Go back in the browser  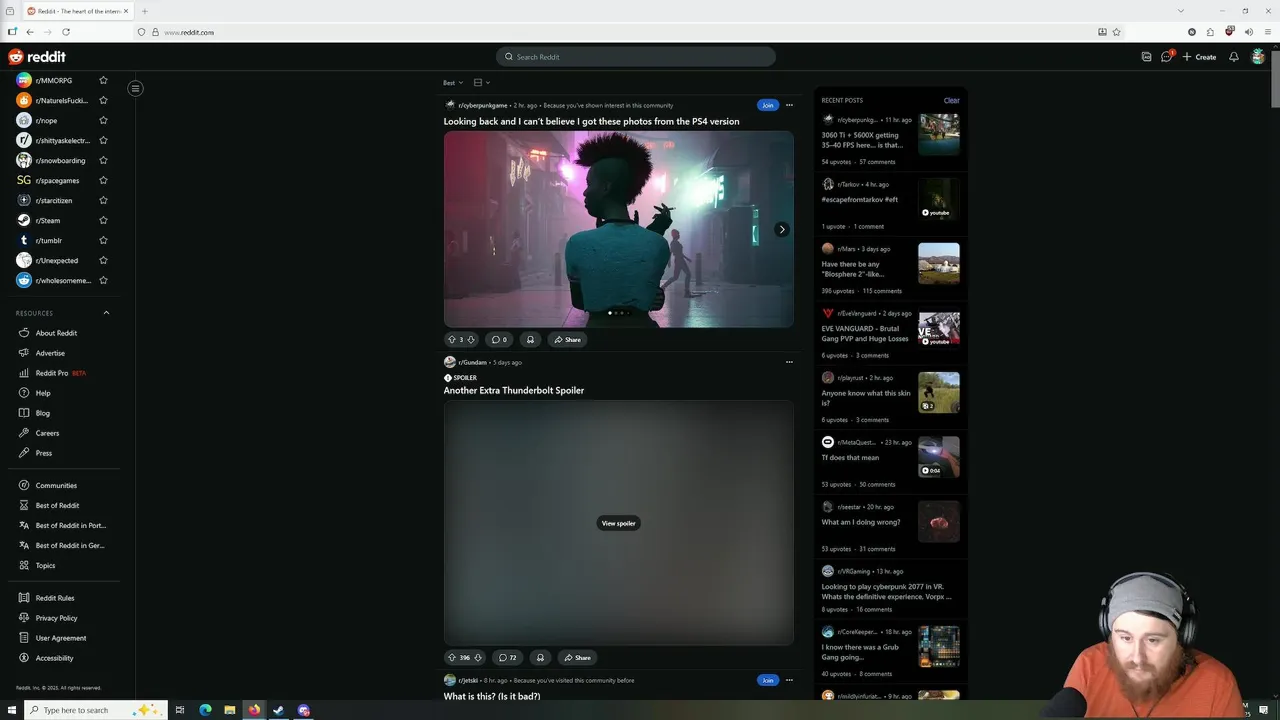click(29, 32)
